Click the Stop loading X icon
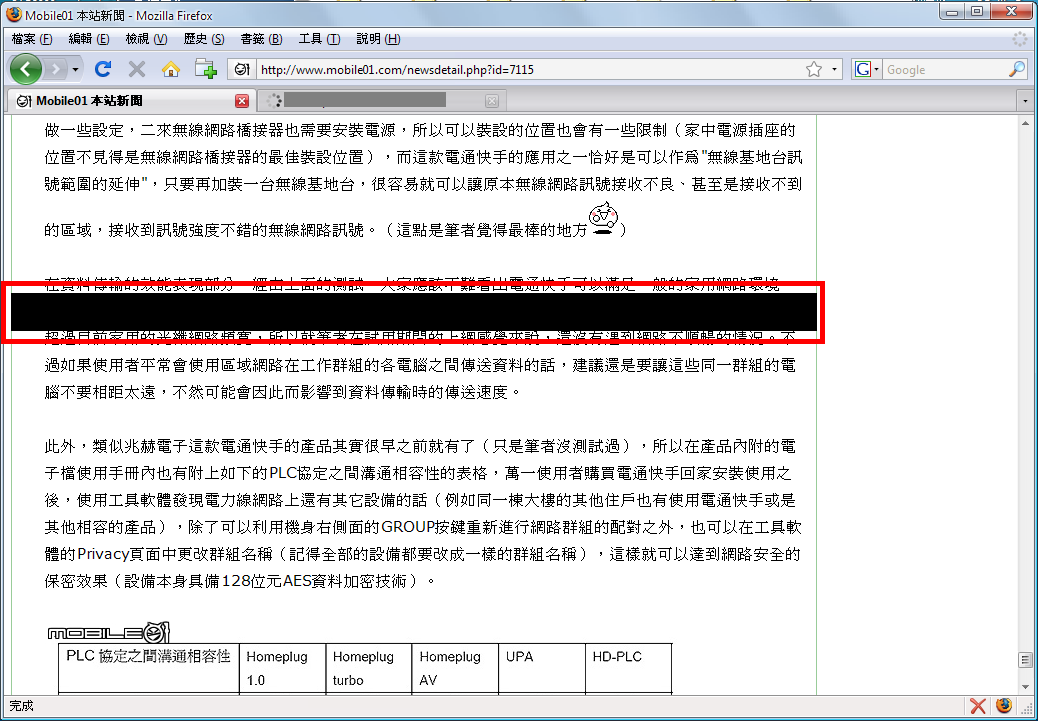Image resolution: width=1038 pixels, height=721 pixels. tap(137, 69)
